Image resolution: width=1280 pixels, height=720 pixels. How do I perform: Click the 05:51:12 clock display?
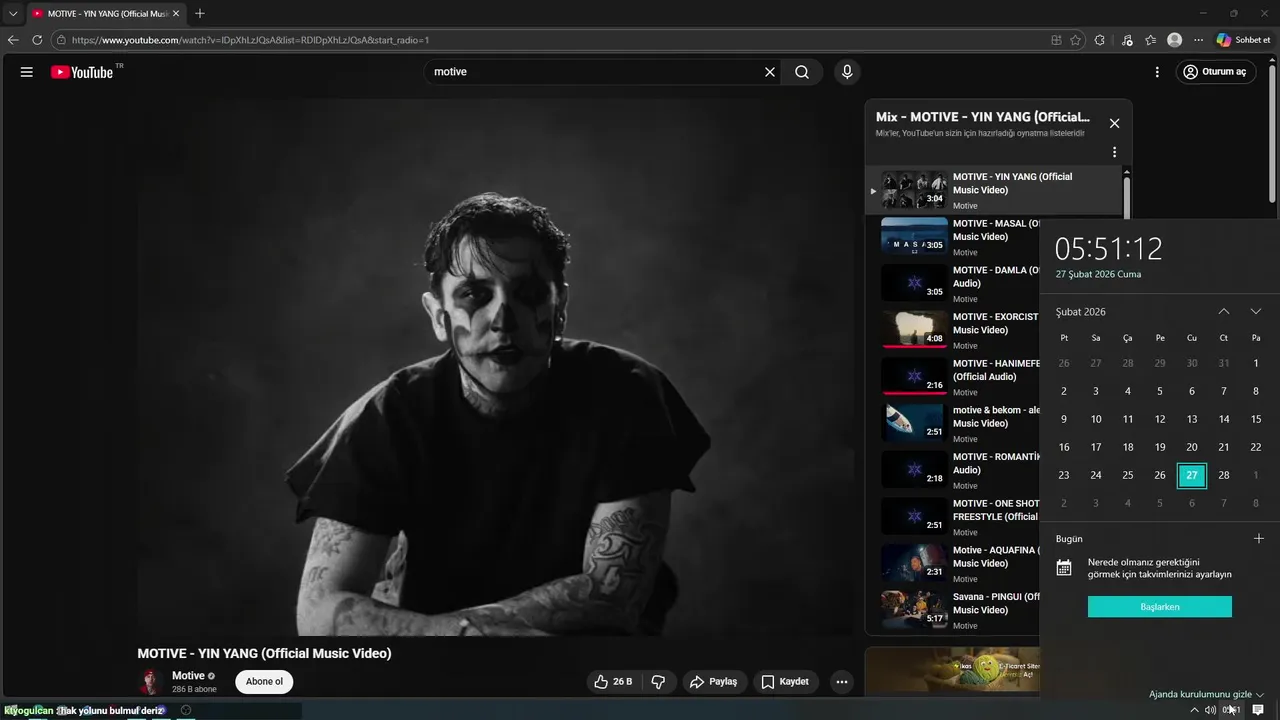pyautogui.click(x=1109, y=248)
